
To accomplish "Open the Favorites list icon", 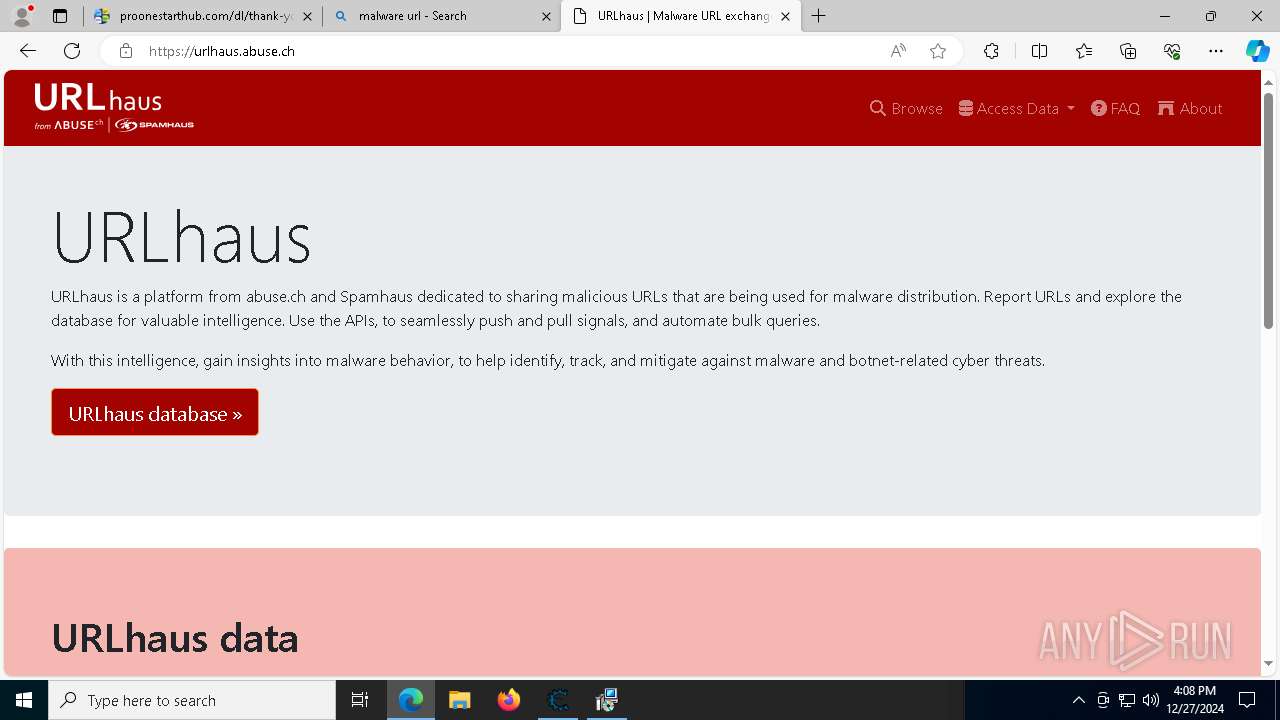I will 1084,51.
